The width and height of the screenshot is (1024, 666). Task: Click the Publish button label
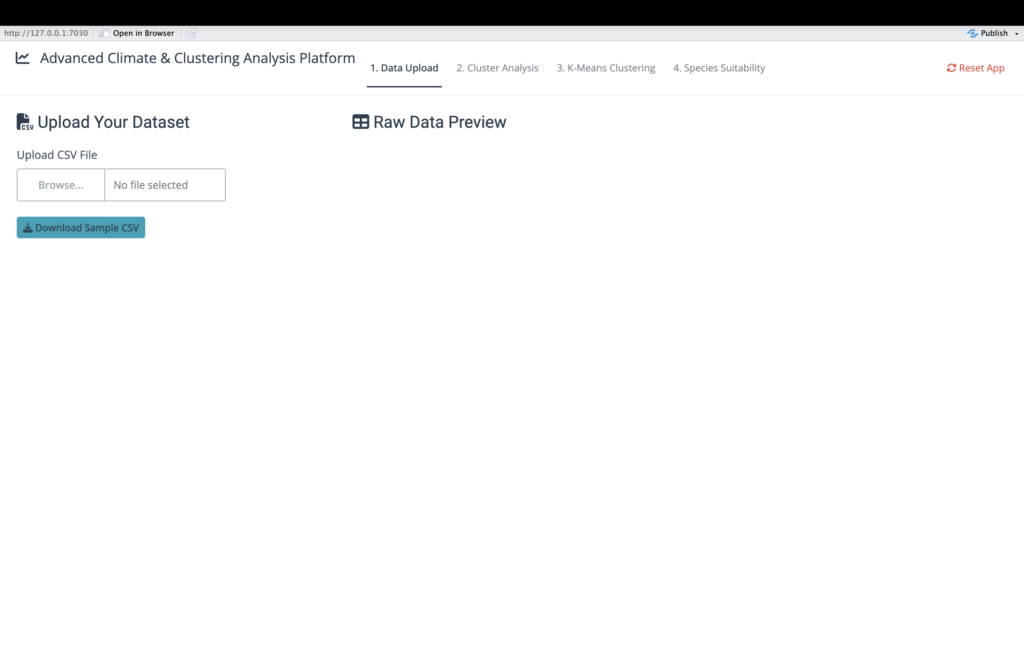point(994,33)
